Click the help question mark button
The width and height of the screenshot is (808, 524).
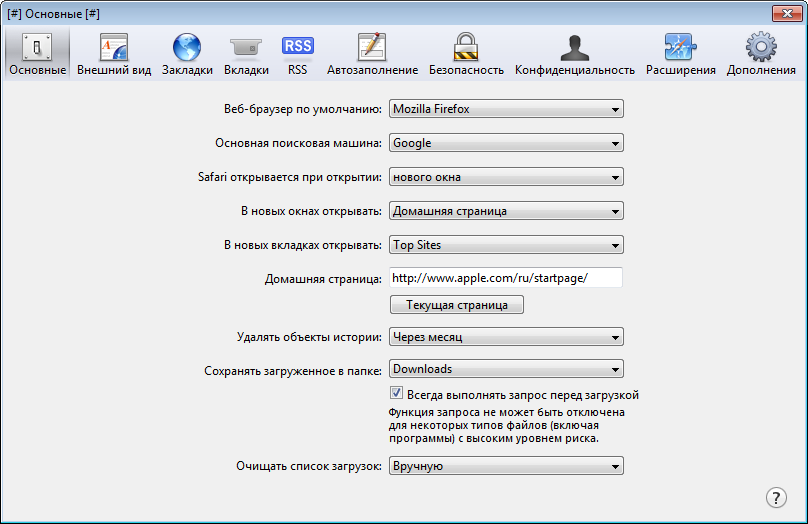pyautogui.click(x=776, y=498)
